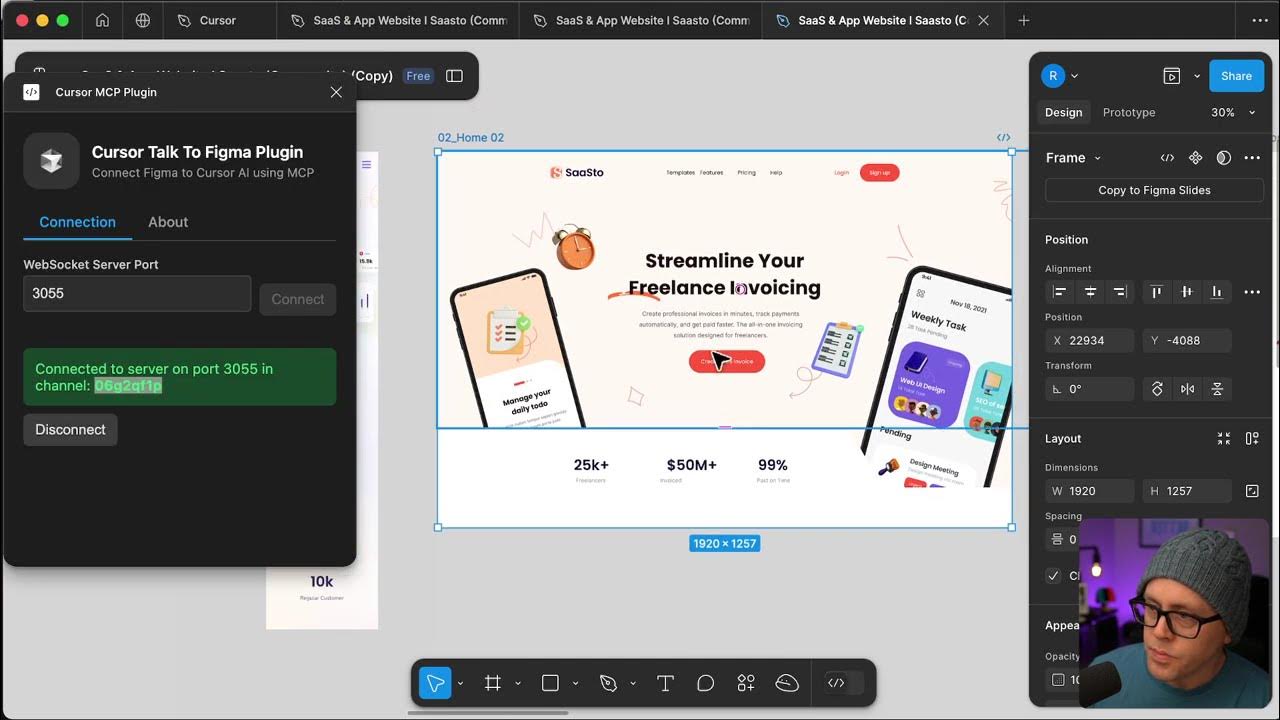Select the Frame tool
1280x720 pixels.
pos(491,682)
